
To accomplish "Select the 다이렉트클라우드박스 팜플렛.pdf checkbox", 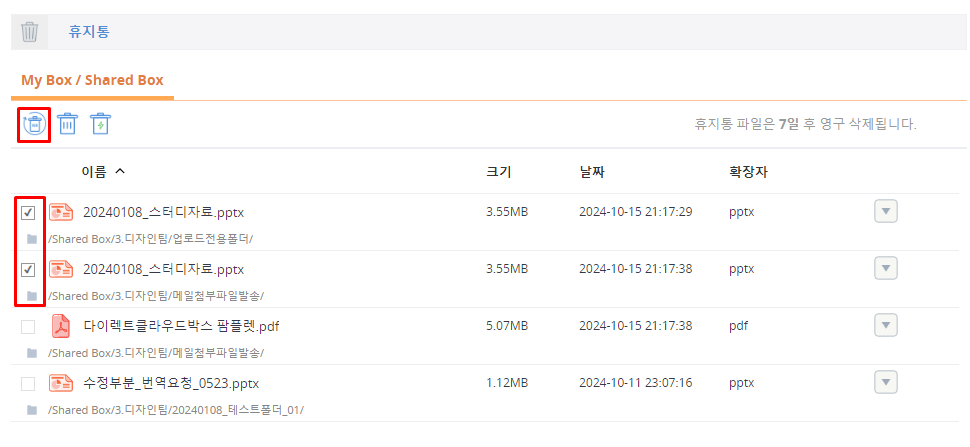I will coord(28,327).
